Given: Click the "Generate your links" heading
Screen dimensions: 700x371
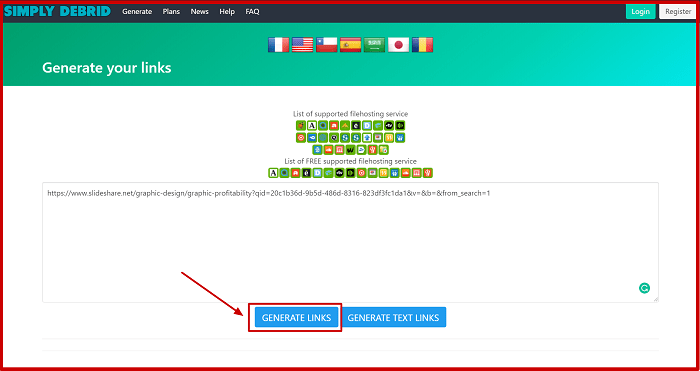Looking at the screenshot, I should tap(107, 68).
